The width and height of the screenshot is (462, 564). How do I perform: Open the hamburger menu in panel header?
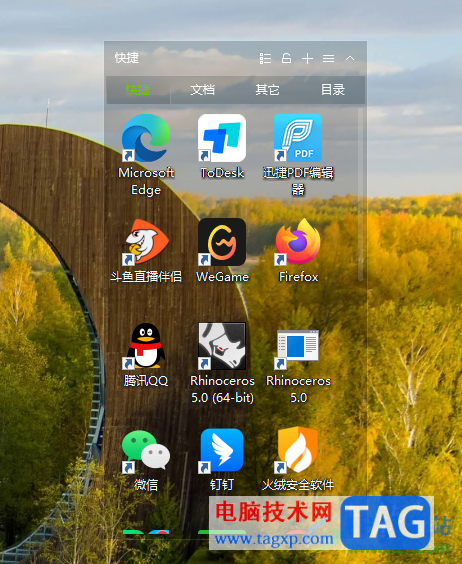(329, 58)
